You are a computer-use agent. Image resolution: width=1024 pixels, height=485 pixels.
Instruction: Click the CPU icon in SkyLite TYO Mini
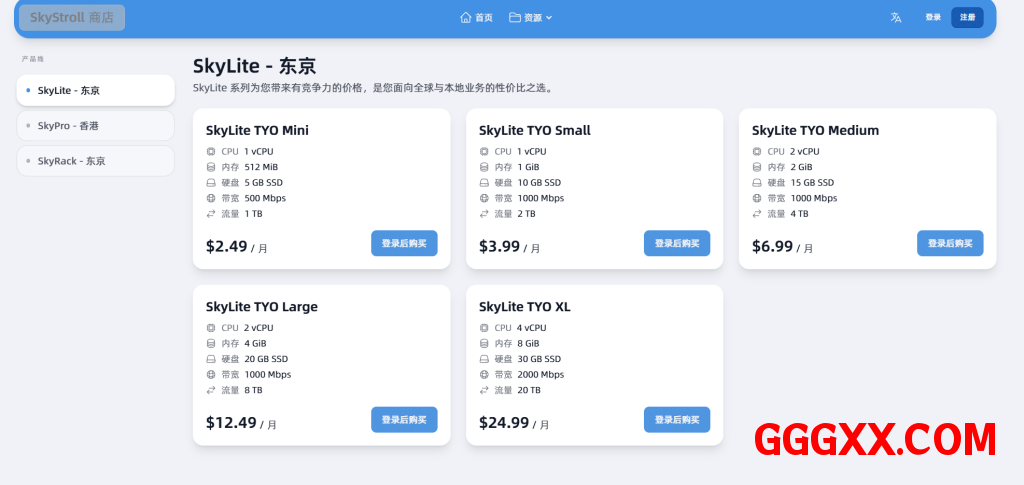point(211,152)
